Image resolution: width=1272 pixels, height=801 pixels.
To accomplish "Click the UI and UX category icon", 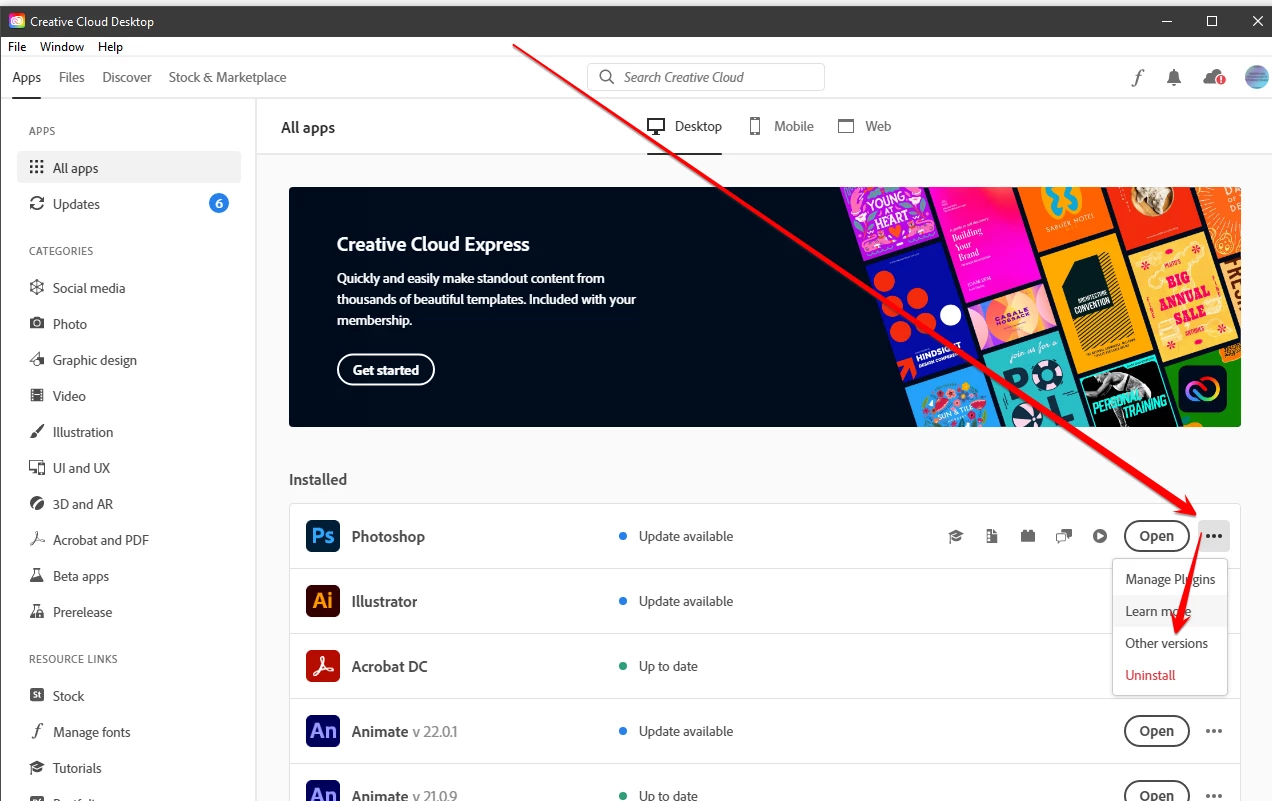I will tap(37, 468).
